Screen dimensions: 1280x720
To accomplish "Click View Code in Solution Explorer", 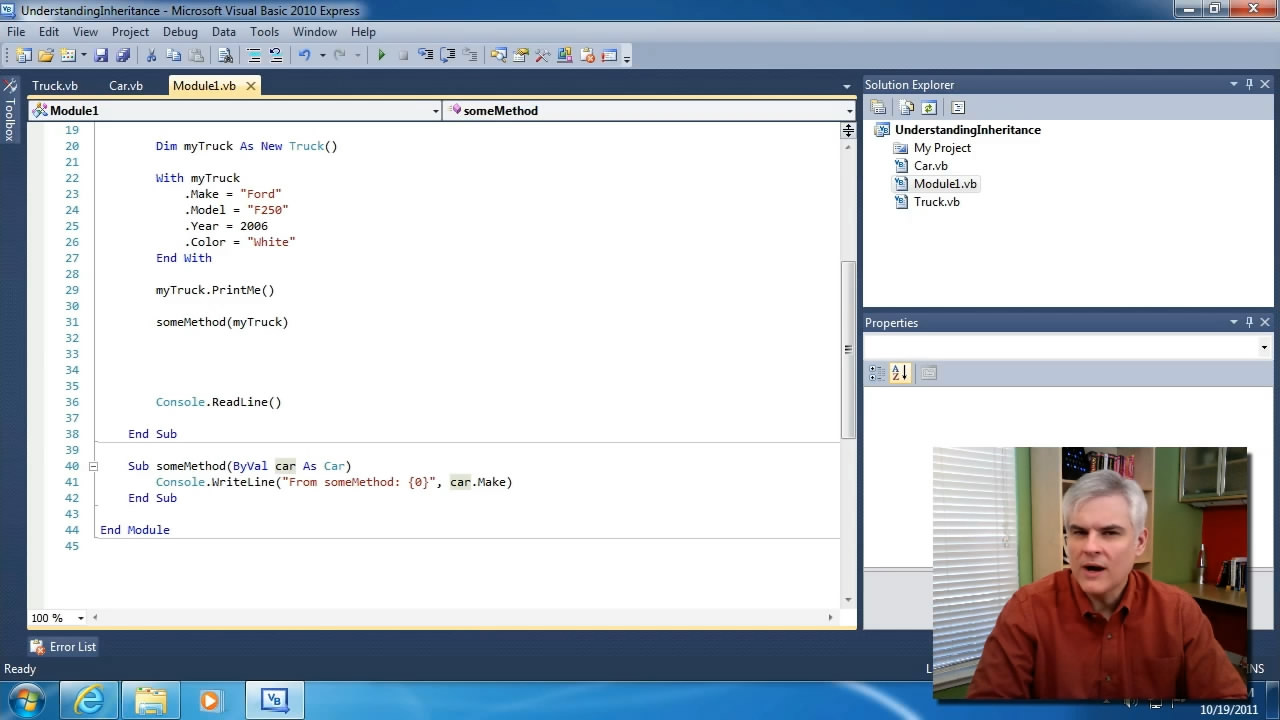I will 957,108.
